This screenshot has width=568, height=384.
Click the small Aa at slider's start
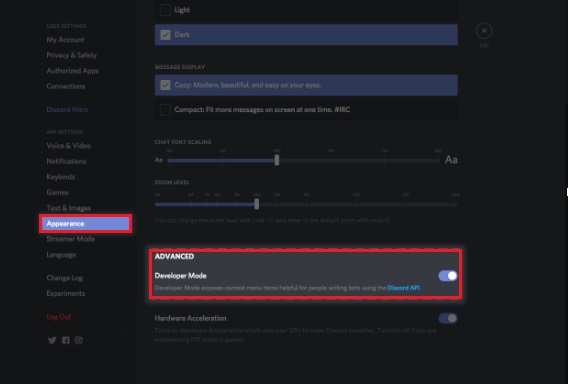[x=159, y=160]
